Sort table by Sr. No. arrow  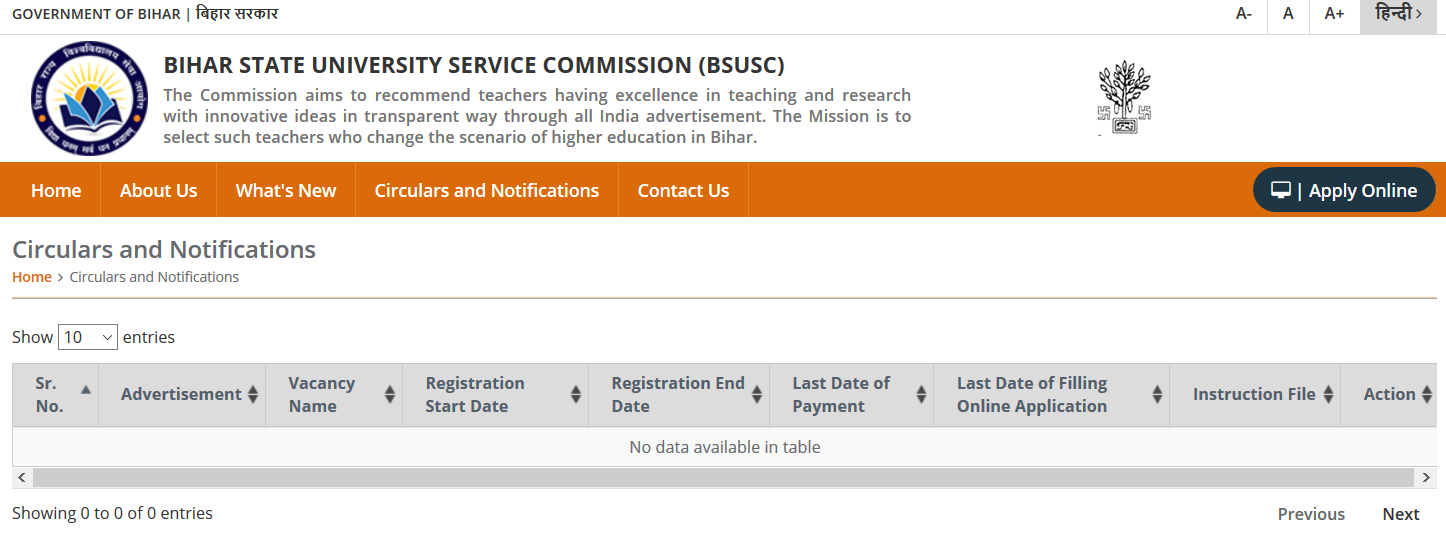click(x=85, y=390)
